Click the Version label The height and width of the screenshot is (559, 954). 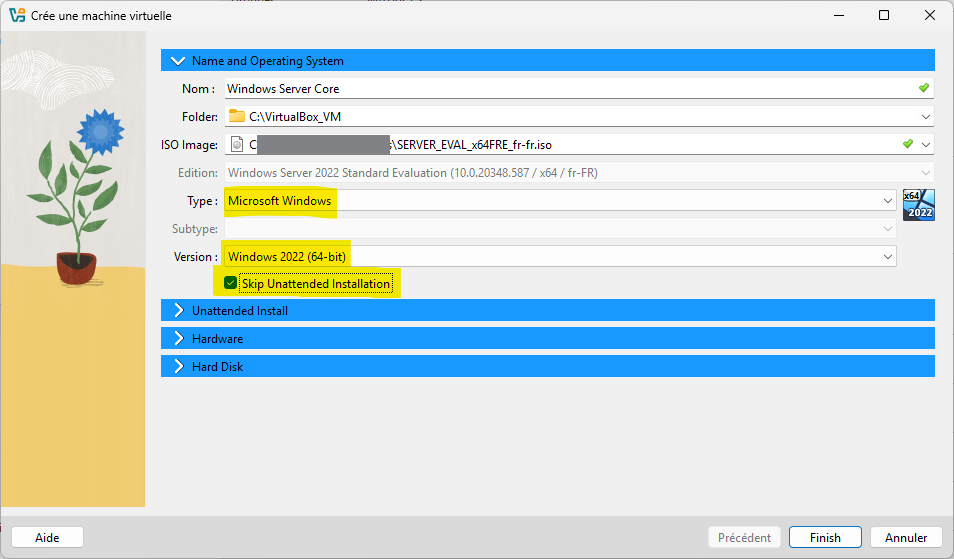196,257
